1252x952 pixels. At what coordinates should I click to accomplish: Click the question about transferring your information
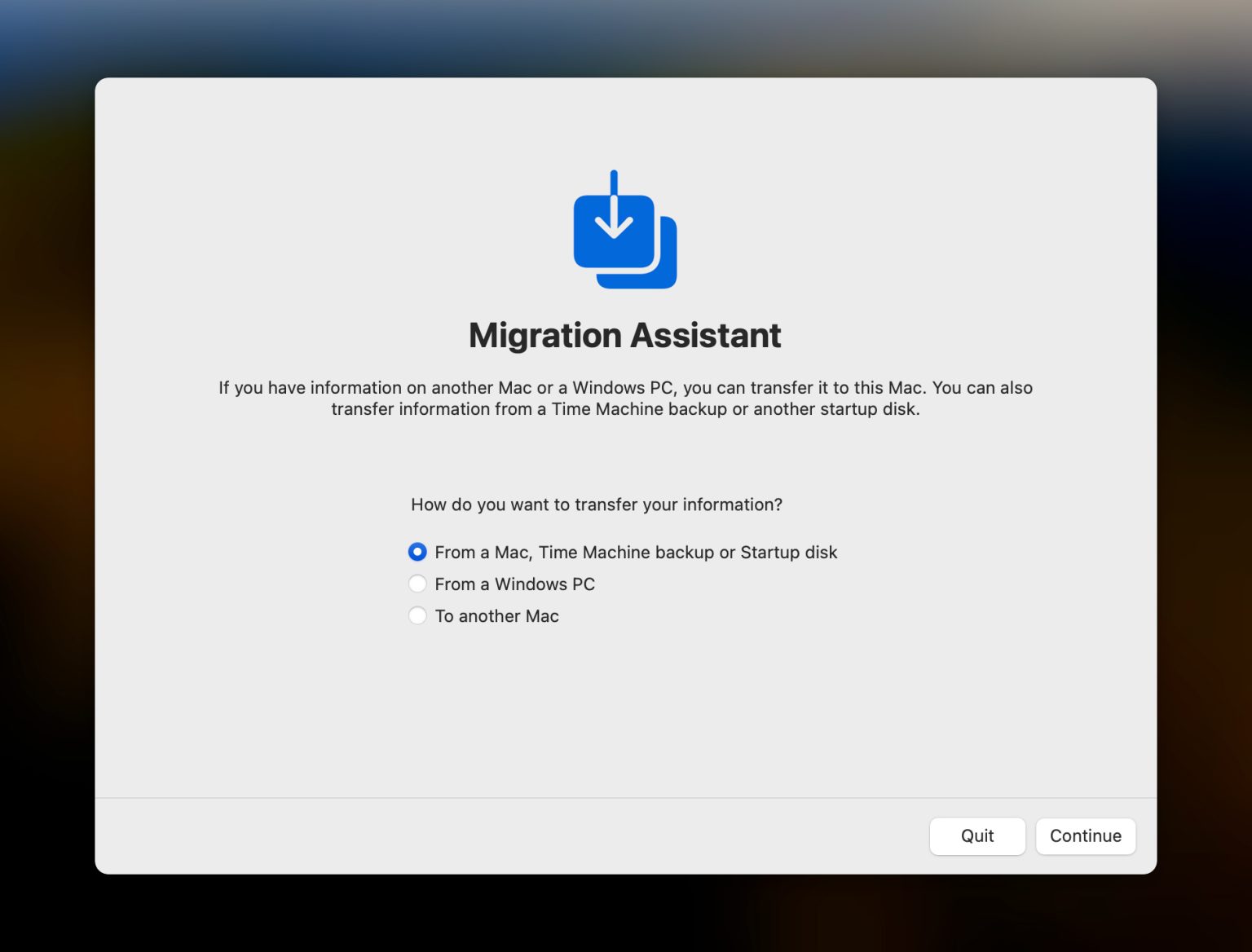(595, 505)
